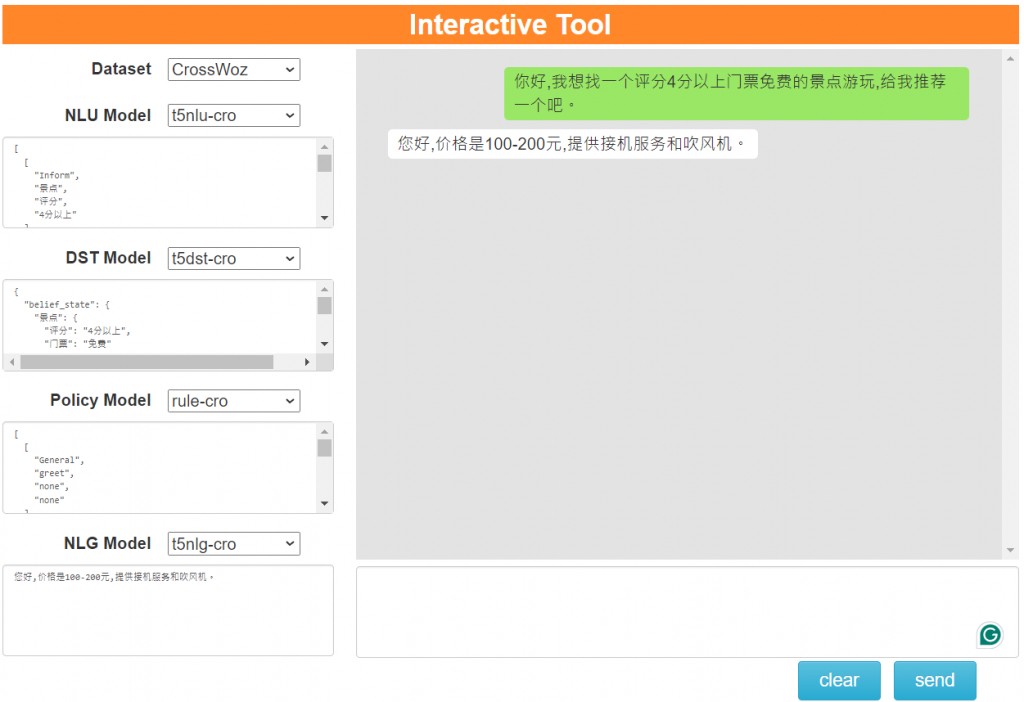Screen dimensions: 1024x702
Task: Click "Inform" in the NLU output
Action: pos(56,175)
